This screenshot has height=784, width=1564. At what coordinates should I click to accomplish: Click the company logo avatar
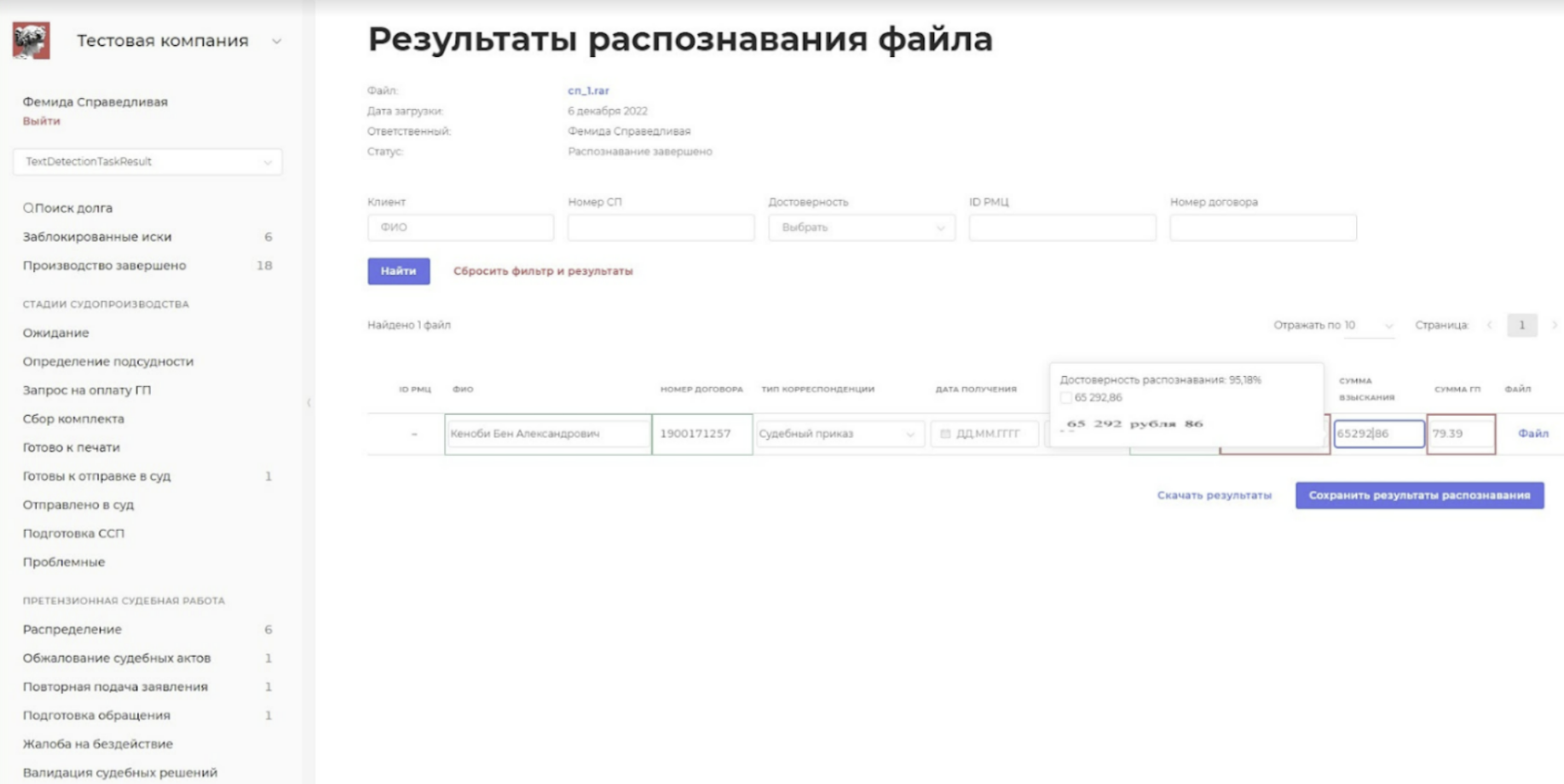click(x=32, y=40)
